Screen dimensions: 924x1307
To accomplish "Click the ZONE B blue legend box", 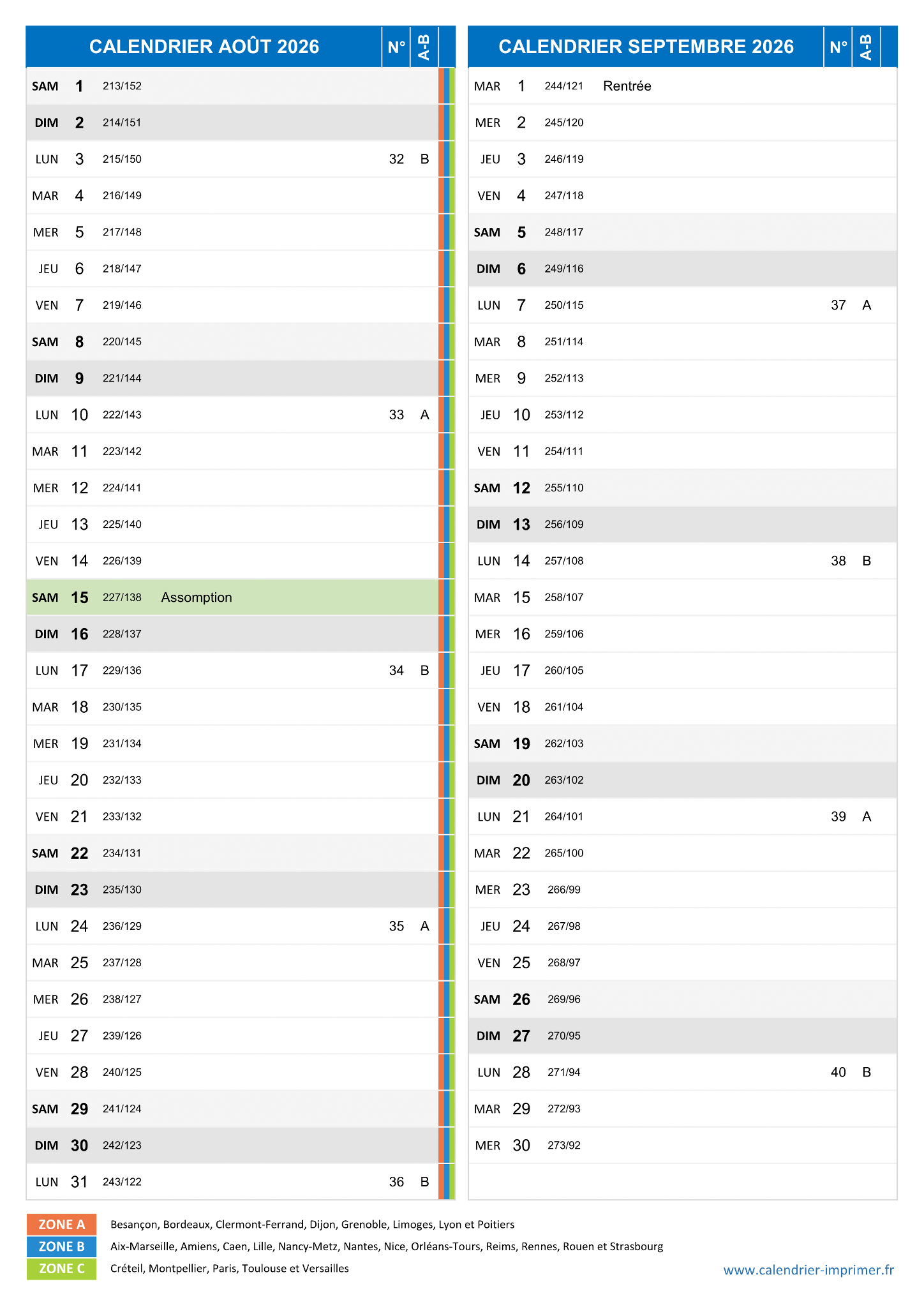I will tap(61, 1246).
